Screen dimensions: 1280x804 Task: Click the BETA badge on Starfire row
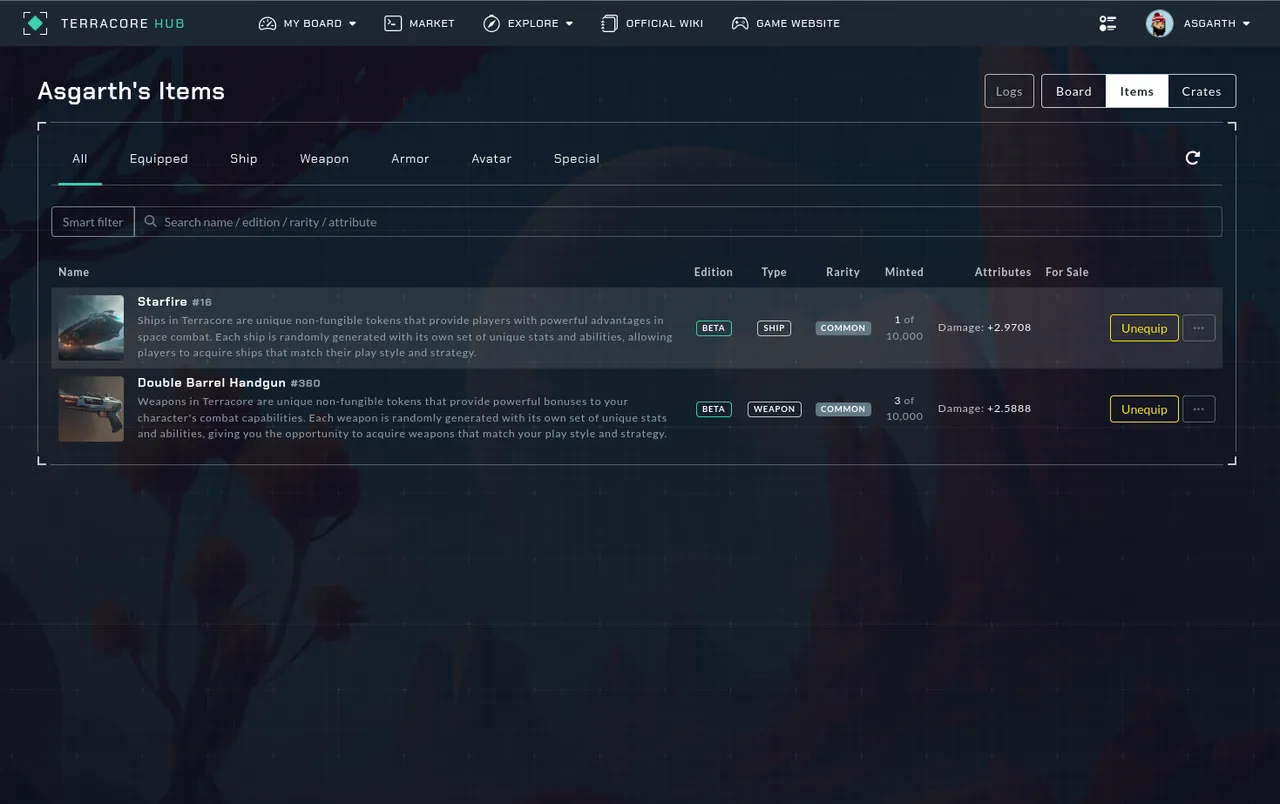714,328
